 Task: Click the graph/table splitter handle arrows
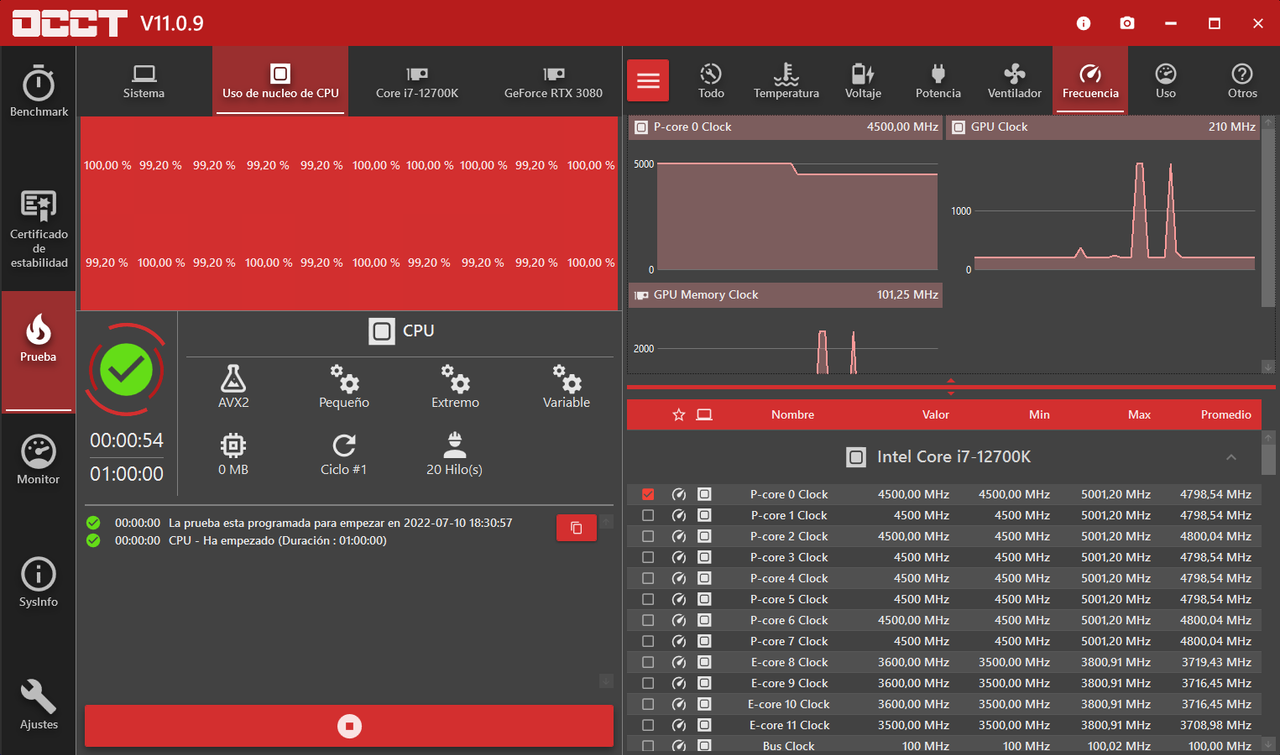(x=950, y=387)
